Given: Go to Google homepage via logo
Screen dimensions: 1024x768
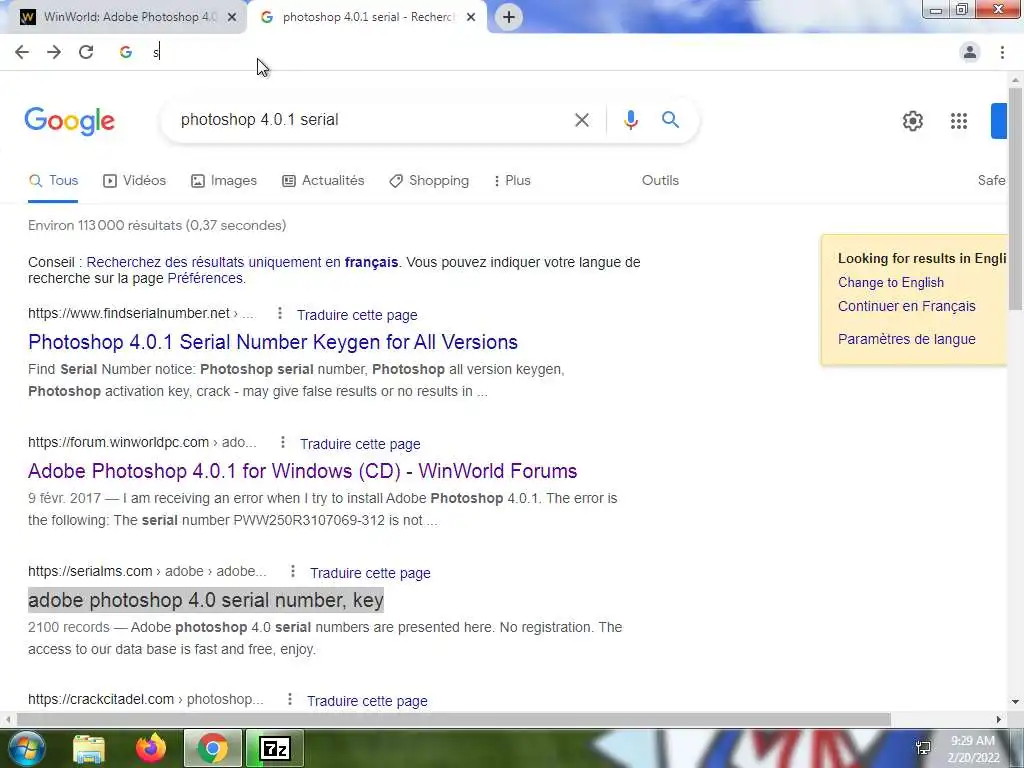Looking at the screenshot, I should pyautogui.click(x=69, y=121).
